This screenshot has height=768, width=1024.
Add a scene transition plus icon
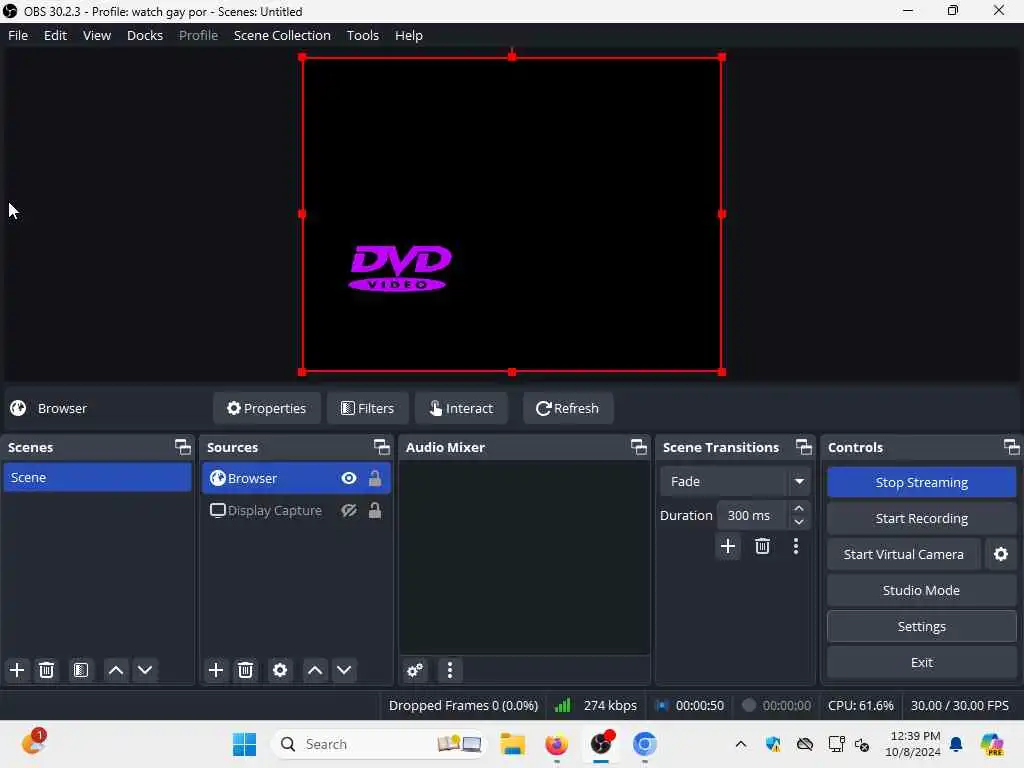click(x=728, y=546)
